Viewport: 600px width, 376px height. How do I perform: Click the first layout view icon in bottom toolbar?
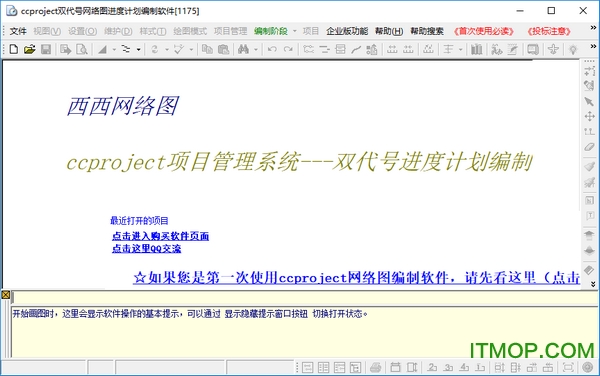[308, 368]
